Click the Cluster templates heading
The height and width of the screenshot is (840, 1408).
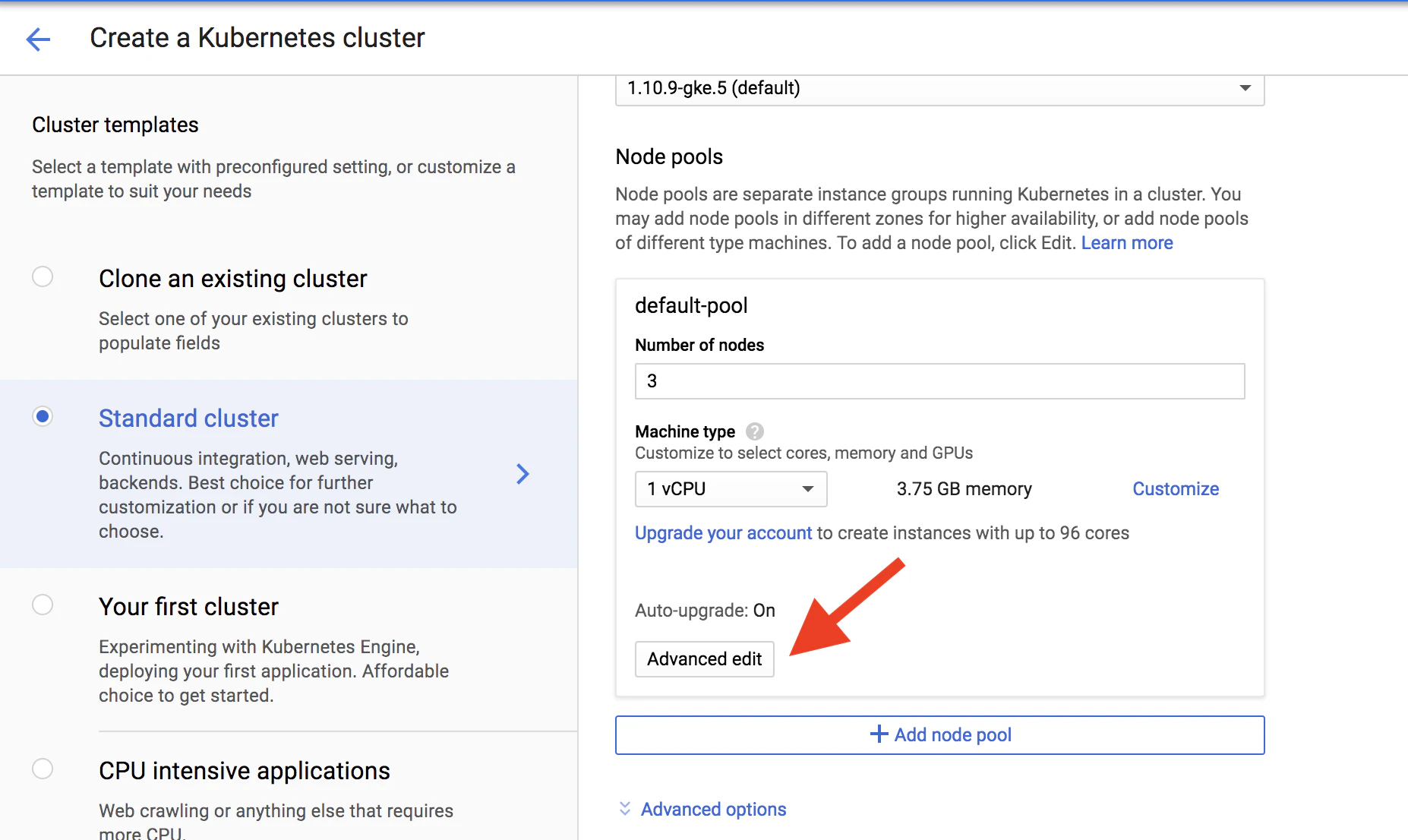(x=115, y=125)
